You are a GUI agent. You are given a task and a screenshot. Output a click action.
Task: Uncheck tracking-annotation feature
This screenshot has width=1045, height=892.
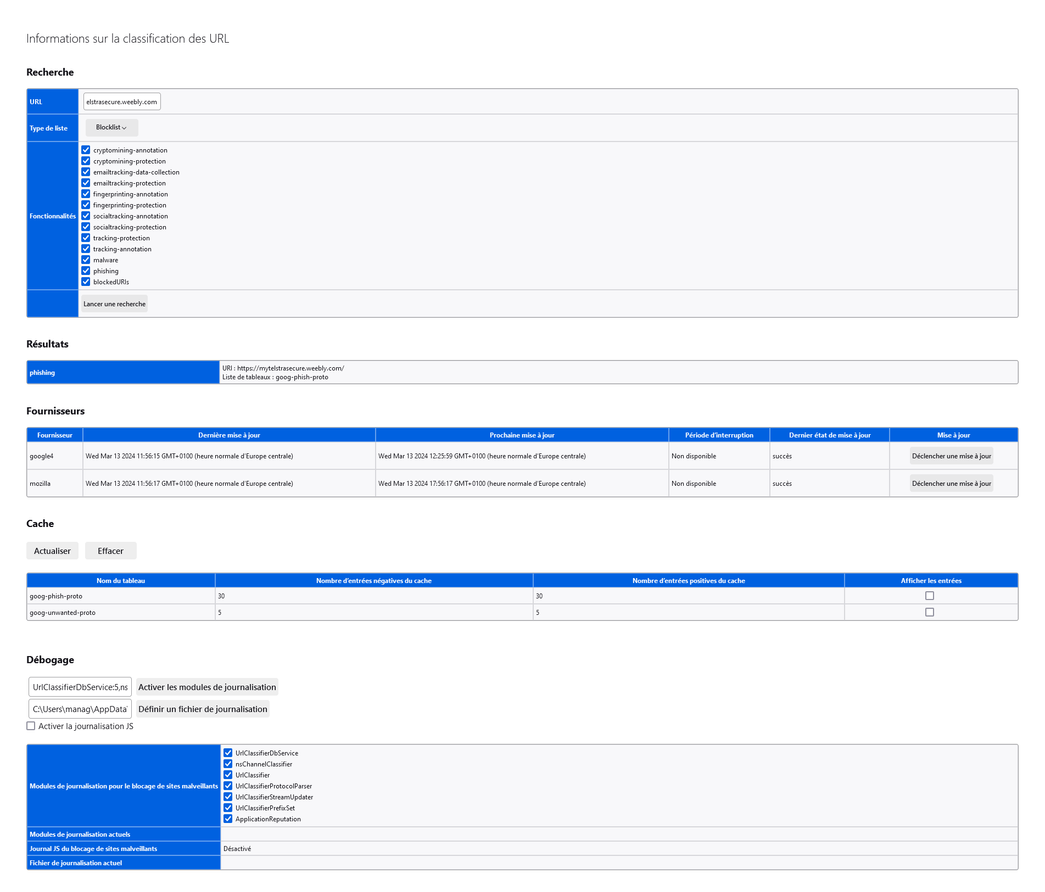coord(86,249)
